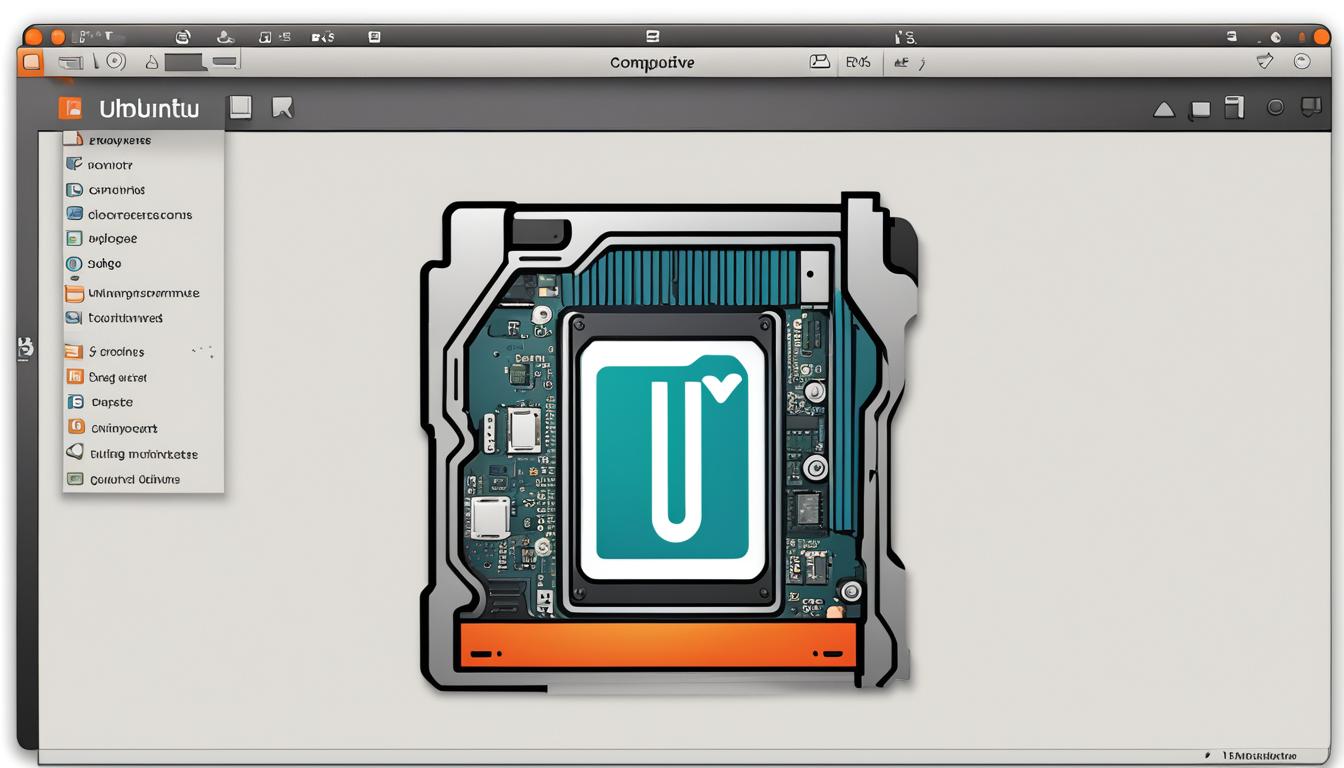Screen dimensions: 1344x768
Task: Click the status bar text in the bottom corner
Action: 1259,755
